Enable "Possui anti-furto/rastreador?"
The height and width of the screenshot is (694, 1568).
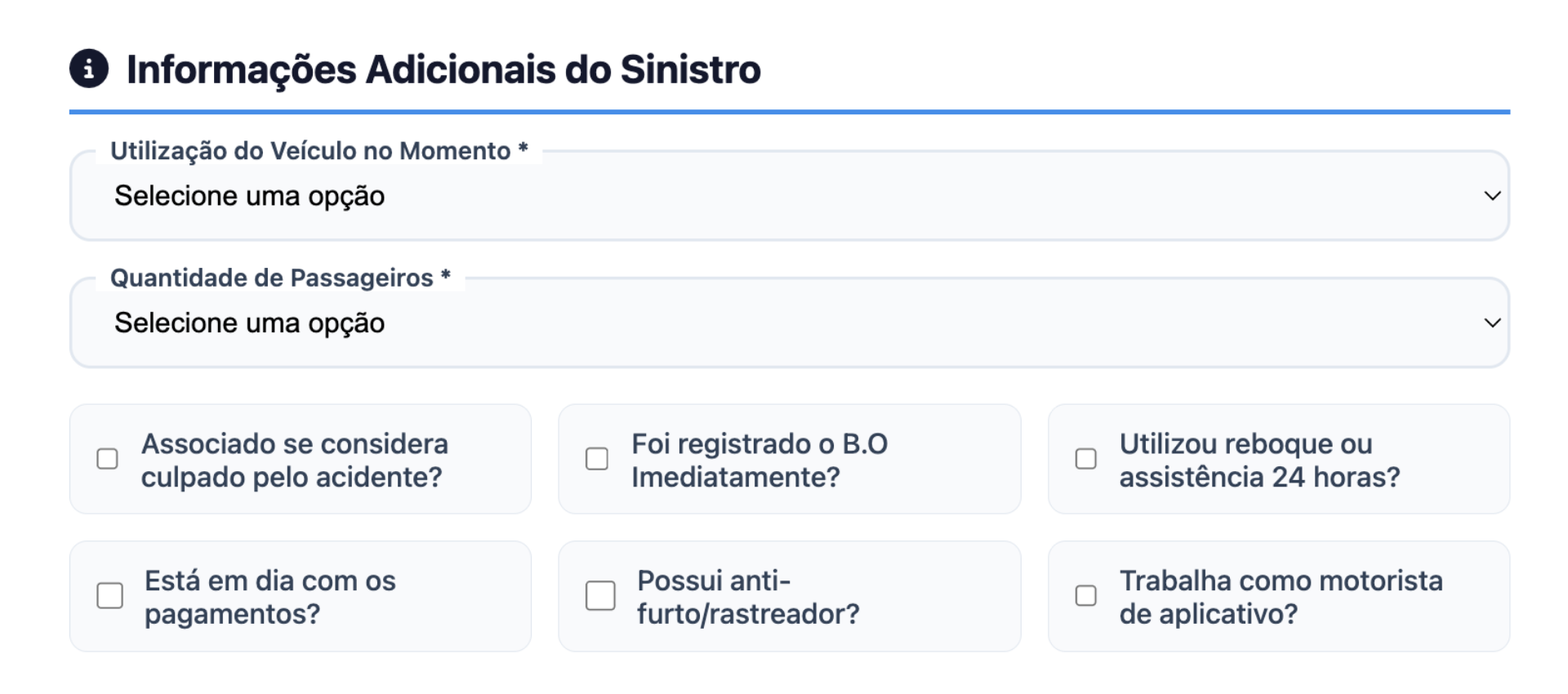coord(600,597)
